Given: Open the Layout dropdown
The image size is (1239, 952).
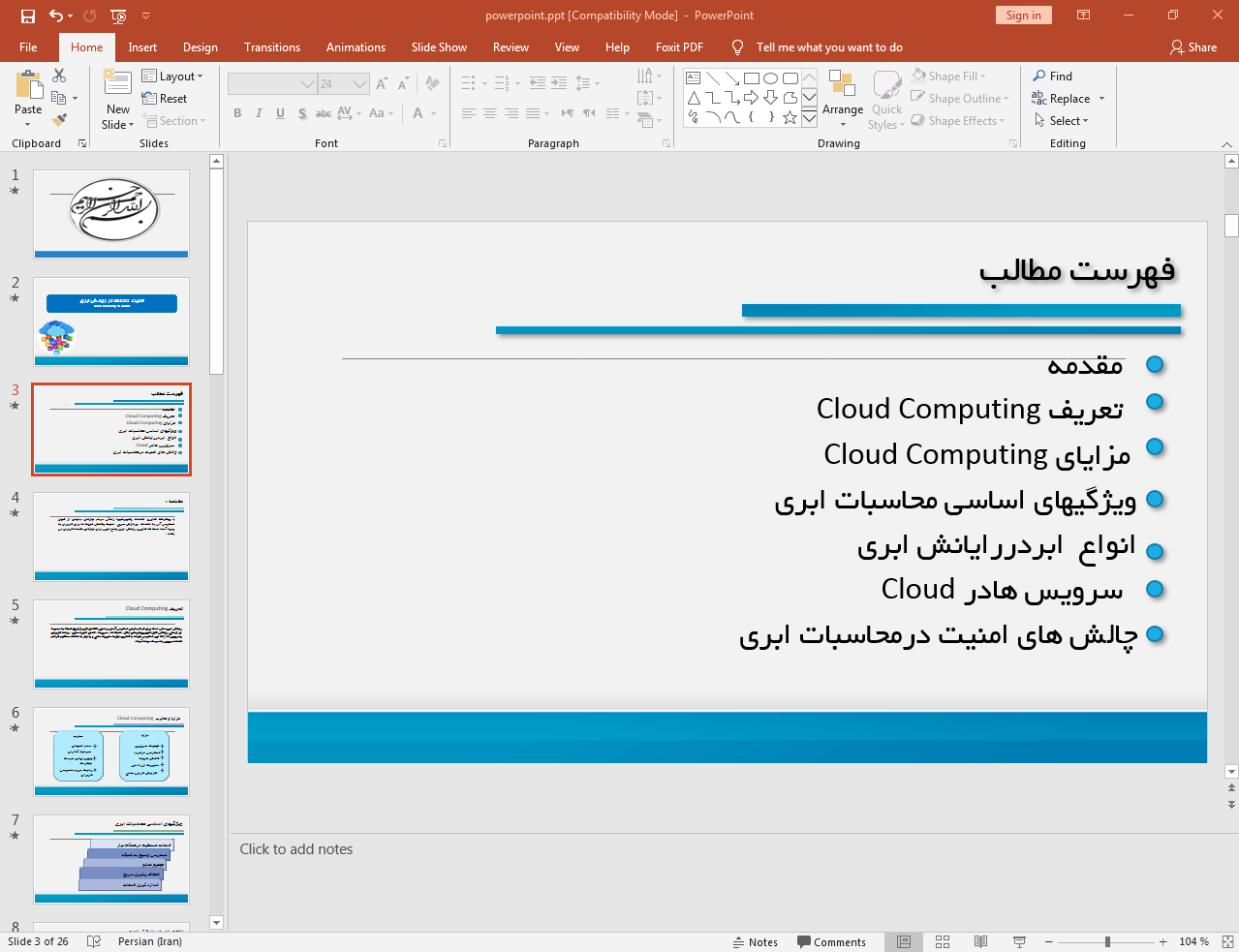Looking at the screenshot, I should tap(172, 76).
